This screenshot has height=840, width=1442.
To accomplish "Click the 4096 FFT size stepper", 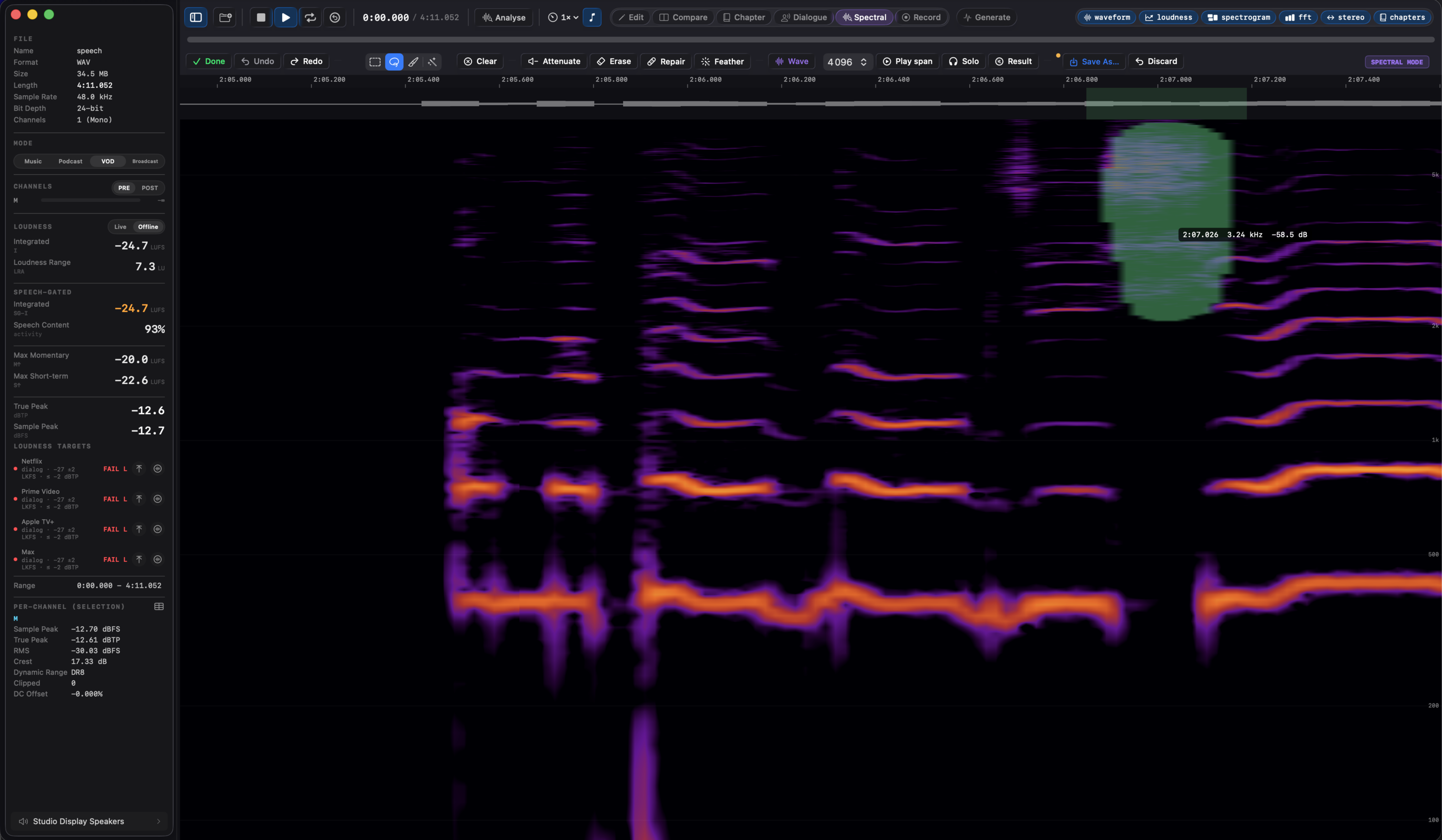I will click(x=848, y=62).
